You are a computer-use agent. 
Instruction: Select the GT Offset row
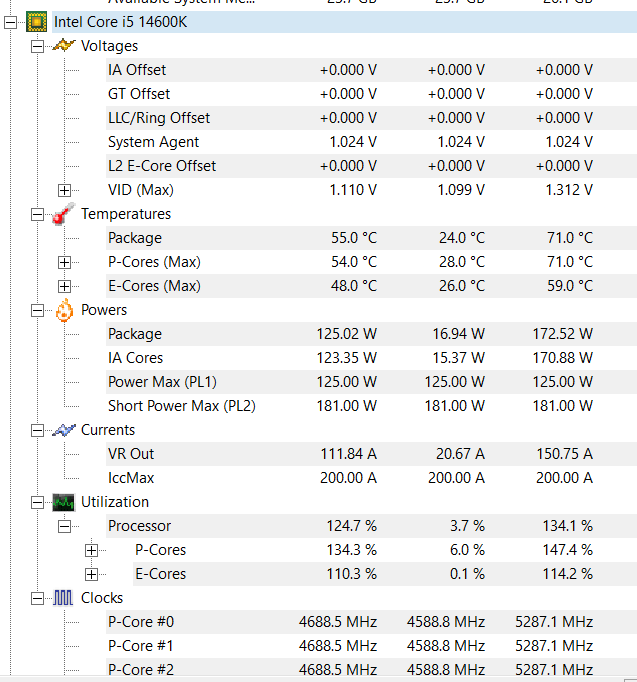pos(371,94)
